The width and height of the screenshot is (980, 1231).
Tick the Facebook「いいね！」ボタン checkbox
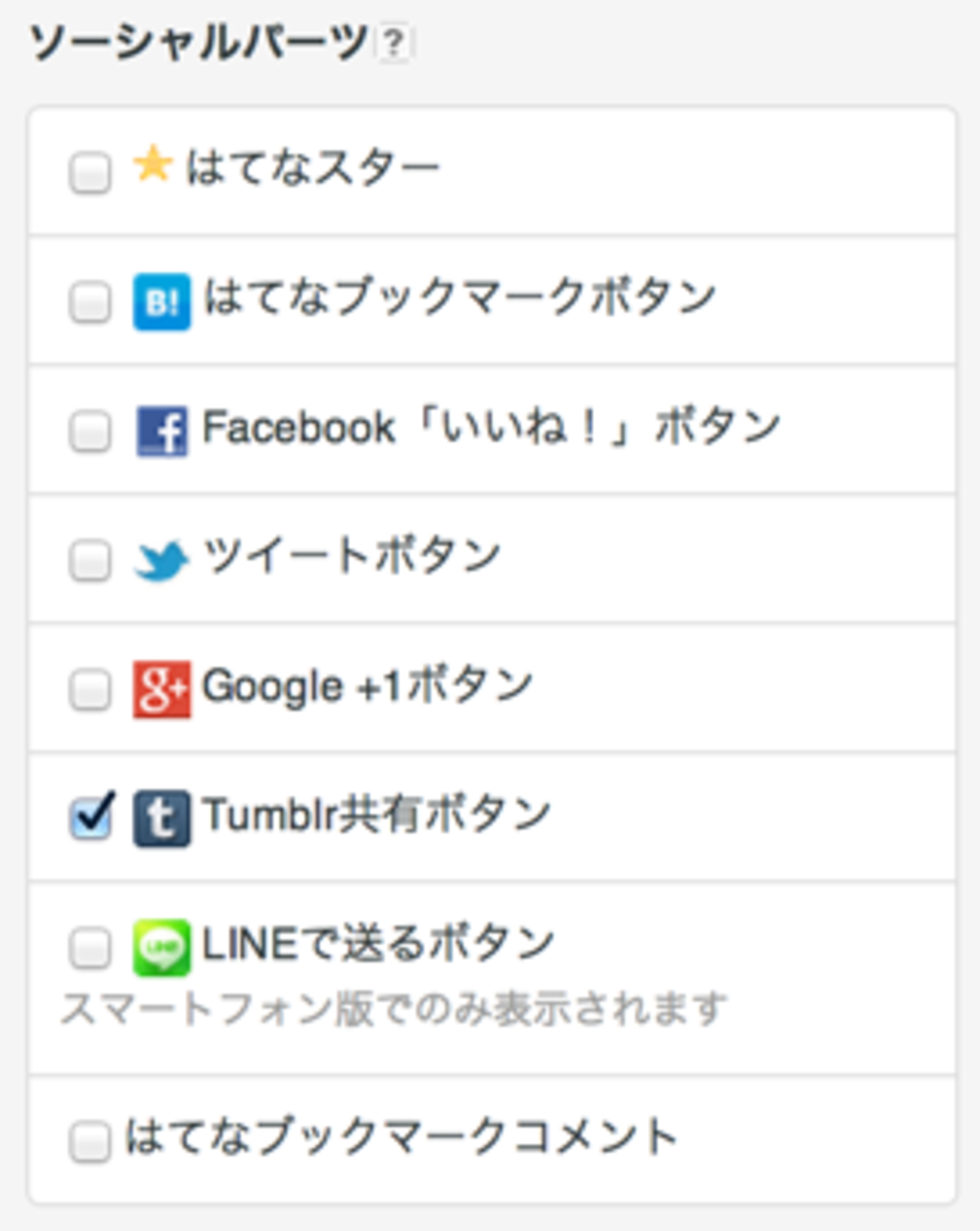[x=90, y=432]
